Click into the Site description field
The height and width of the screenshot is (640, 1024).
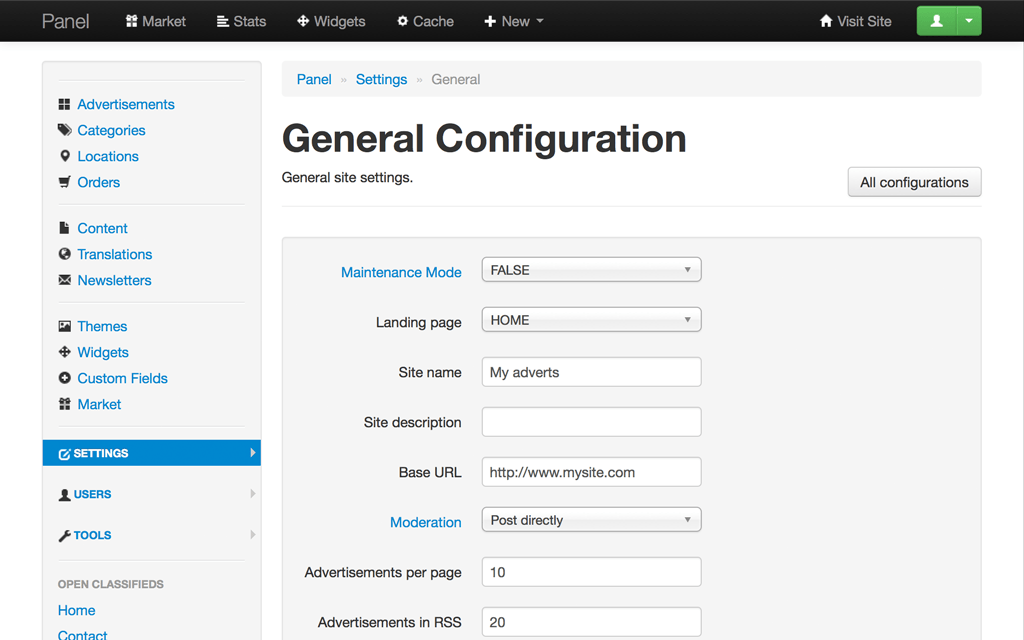(x=591, y=422)
